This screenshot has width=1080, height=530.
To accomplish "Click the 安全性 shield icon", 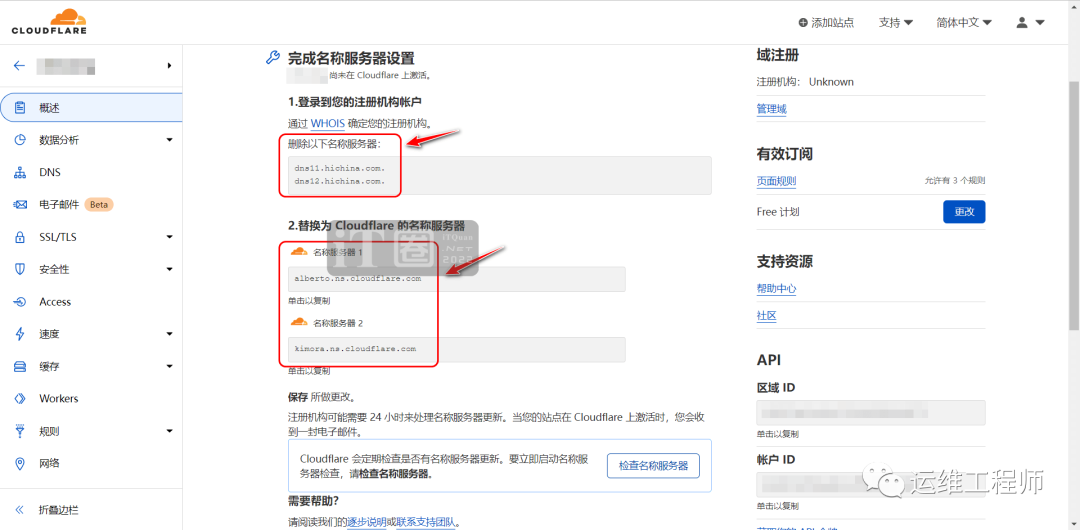I will tap(20, 269).
